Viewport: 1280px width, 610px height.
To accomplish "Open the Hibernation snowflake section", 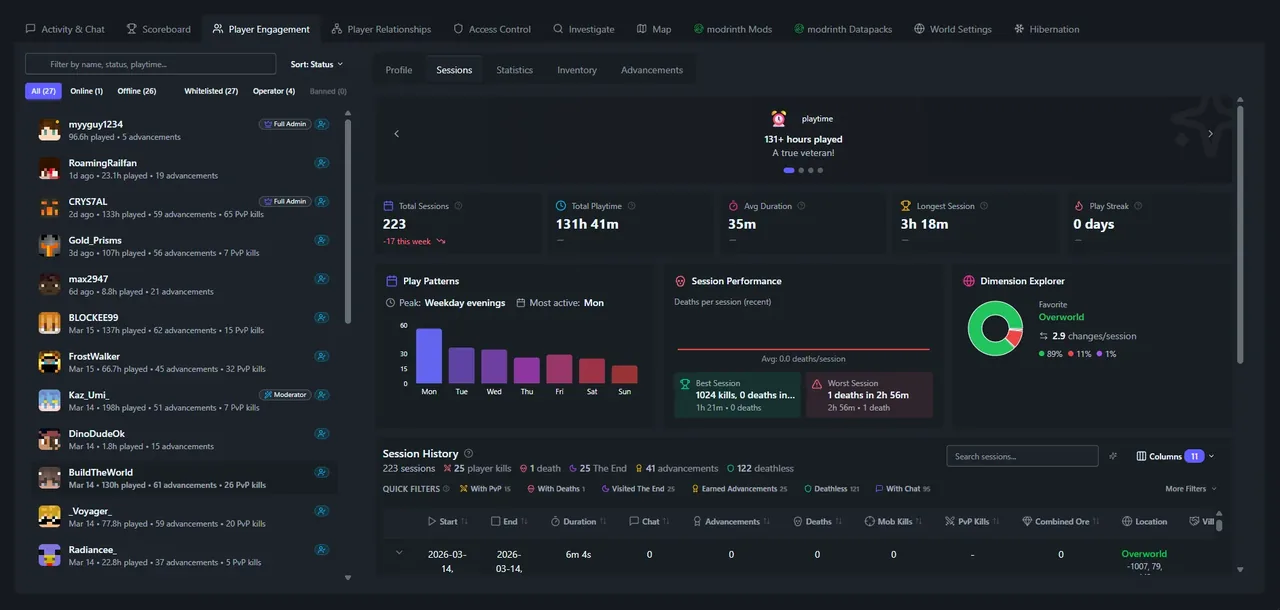I will point(1017,28).
